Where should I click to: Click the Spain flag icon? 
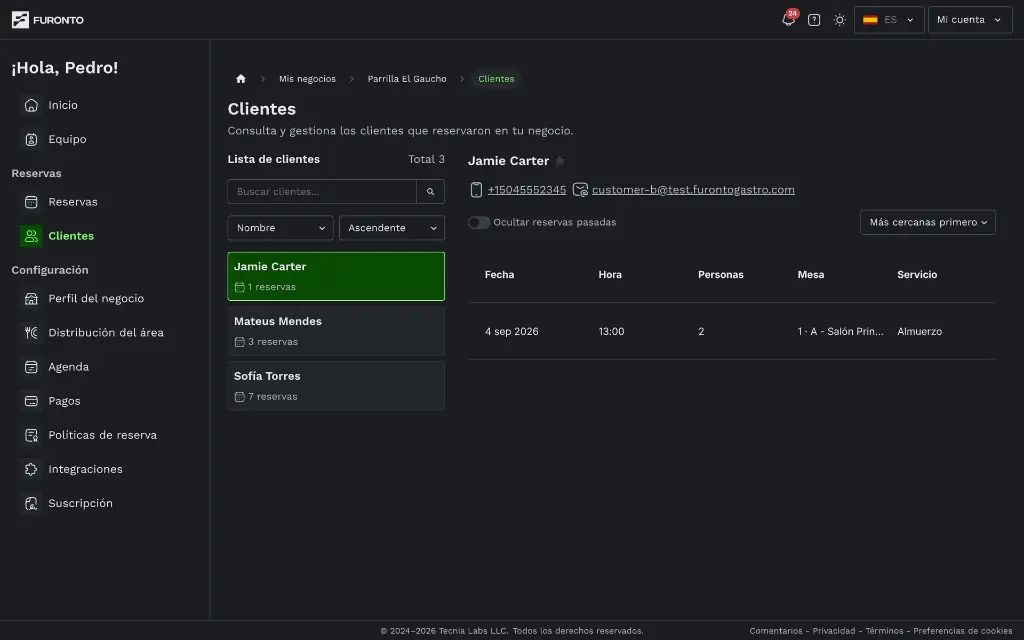(x=870, y=20)
